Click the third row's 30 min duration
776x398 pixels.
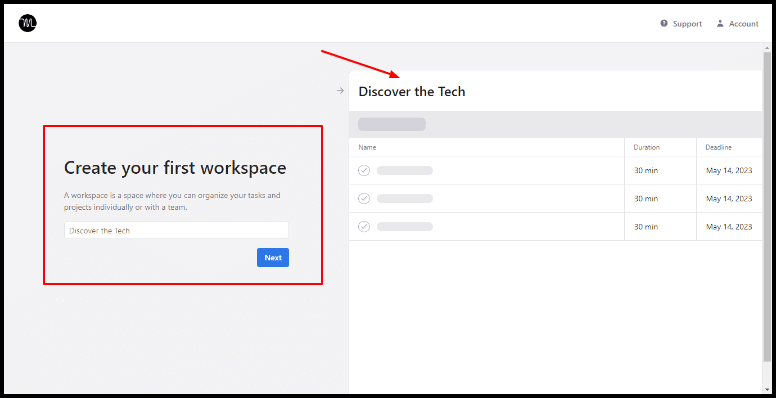point(646,227)
